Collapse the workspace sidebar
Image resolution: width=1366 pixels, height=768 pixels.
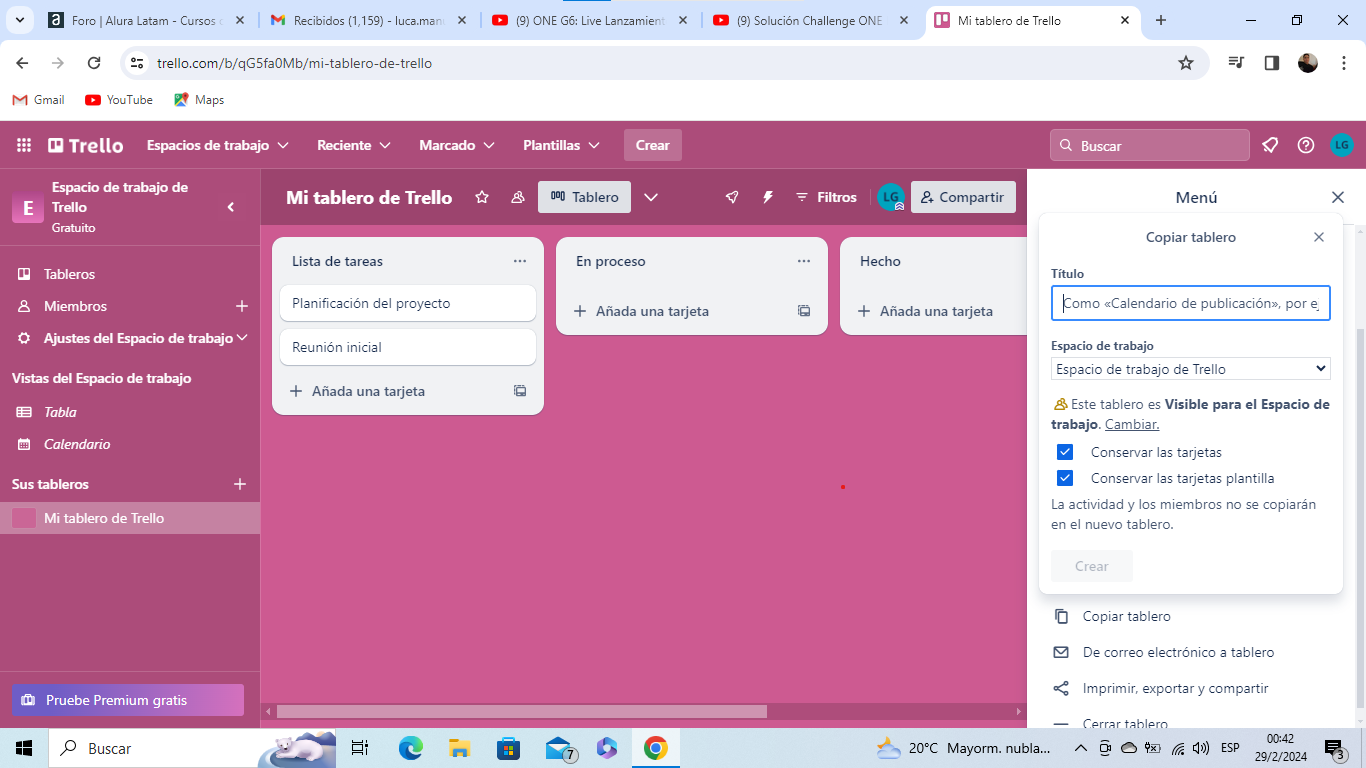point(231,207)
